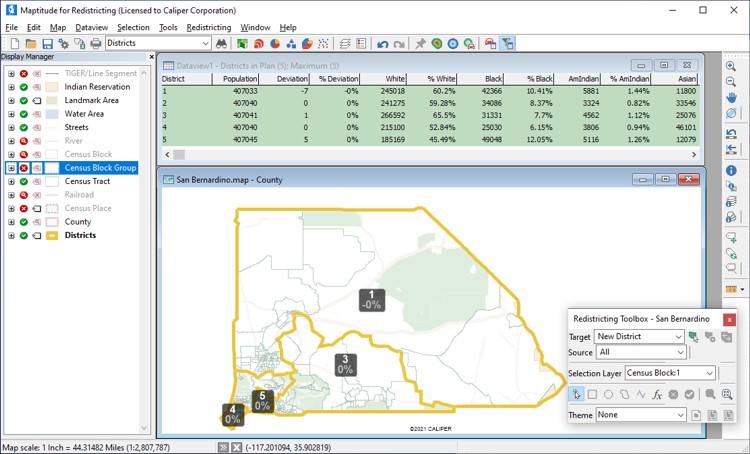Show the Census Place layer

tap(24, 209)
